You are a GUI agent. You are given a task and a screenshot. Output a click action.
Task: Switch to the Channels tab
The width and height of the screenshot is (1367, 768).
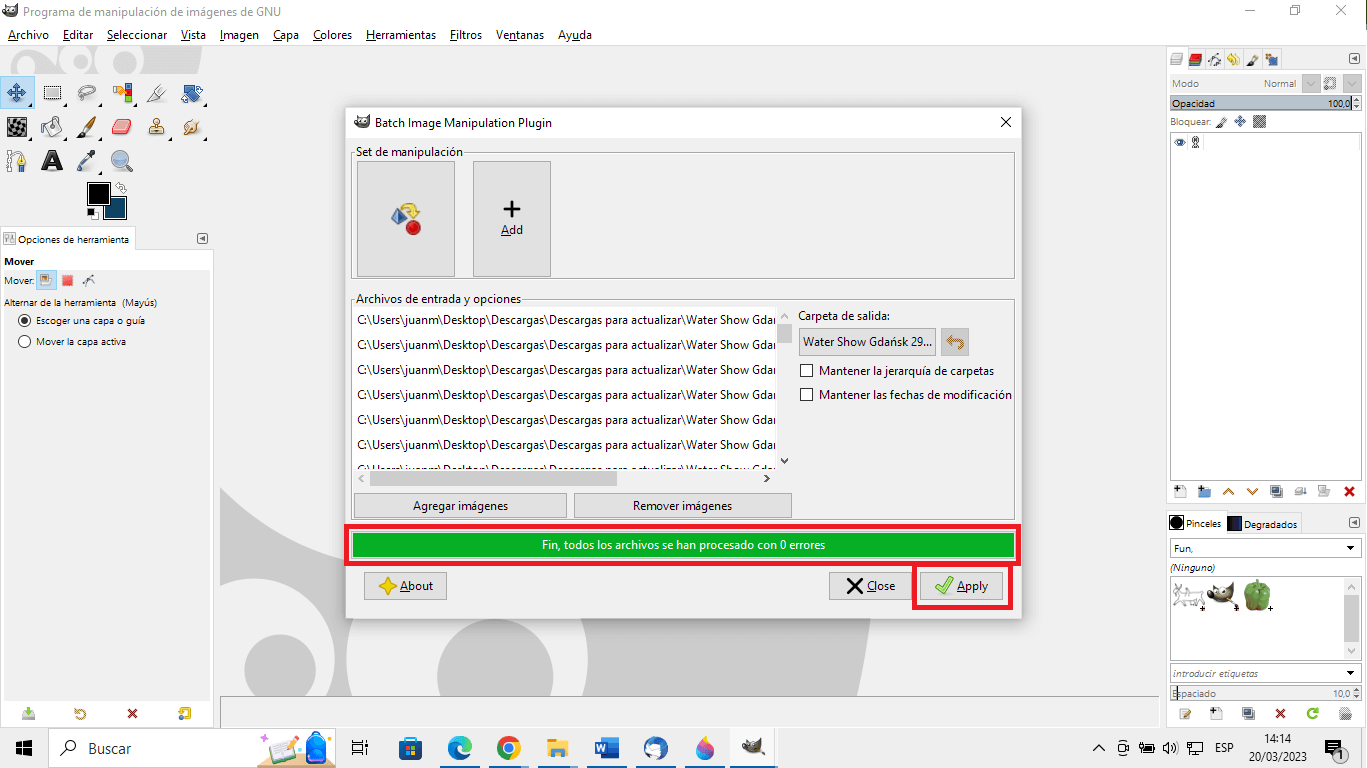tap(1195, 59)
